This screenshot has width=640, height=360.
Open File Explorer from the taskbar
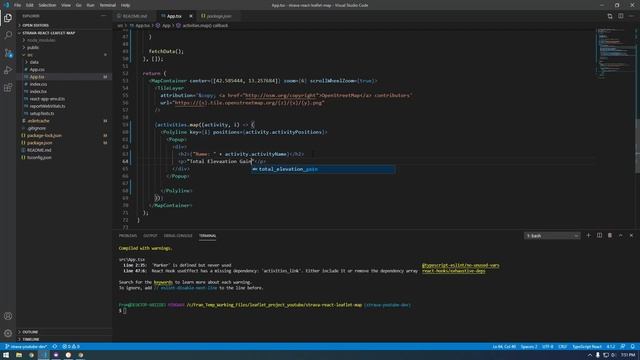pyautogui.click(x=19, y=355)
